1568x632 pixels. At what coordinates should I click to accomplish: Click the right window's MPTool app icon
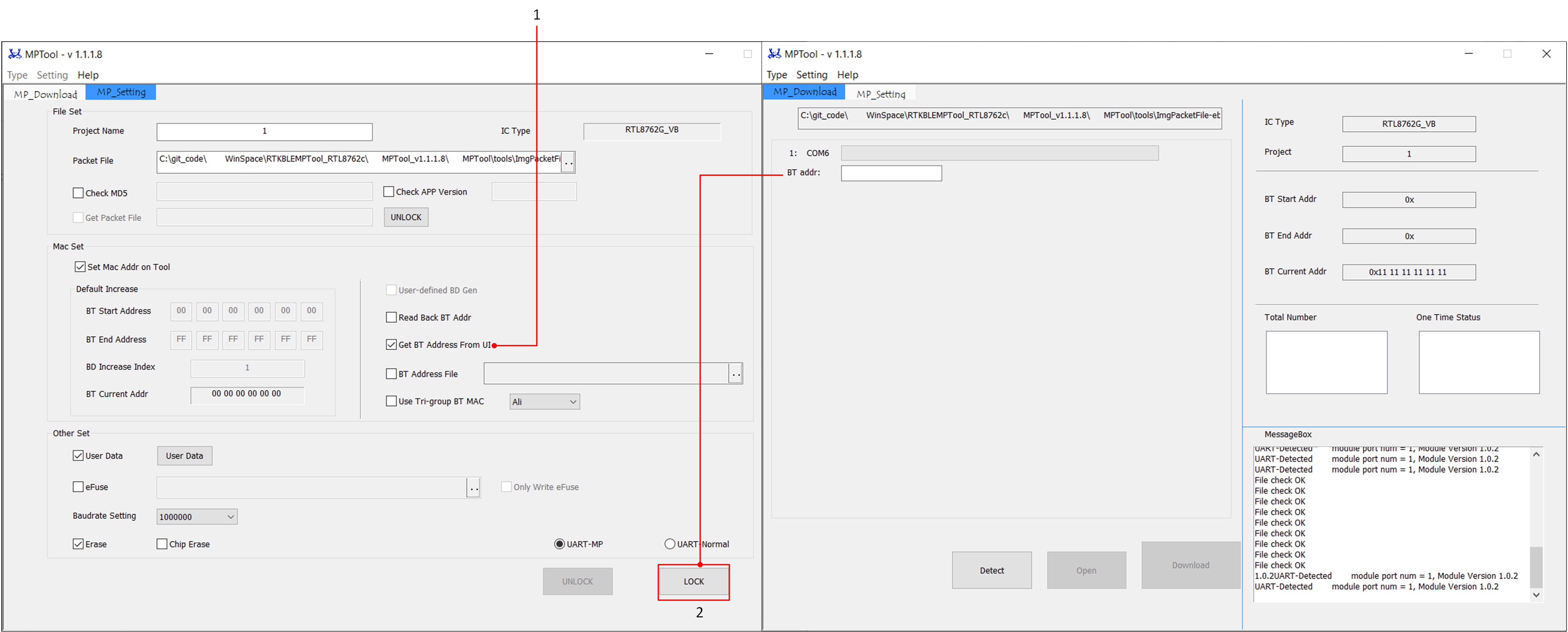[x=774, y=54]
